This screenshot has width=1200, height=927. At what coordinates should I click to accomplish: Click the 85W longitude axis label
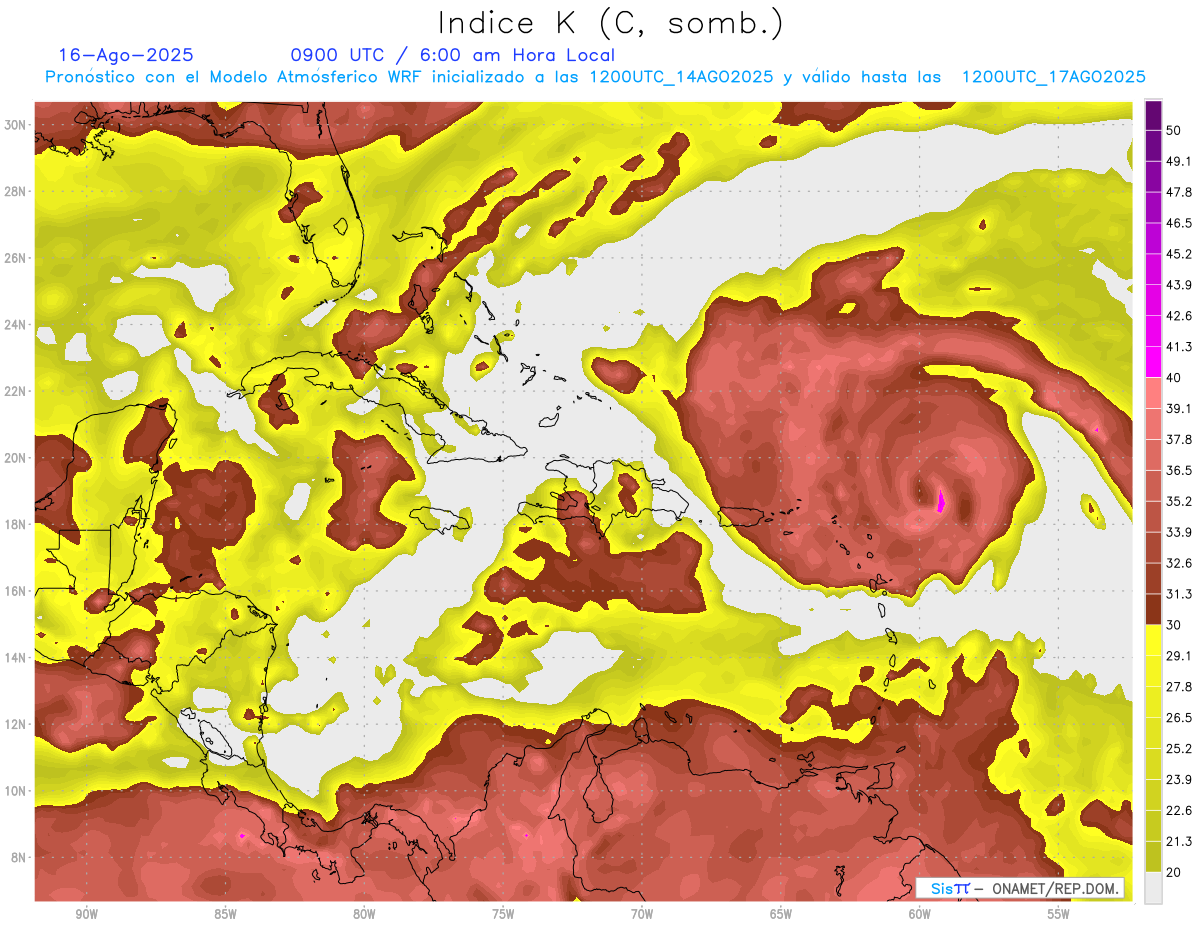(x=225, y=915)
